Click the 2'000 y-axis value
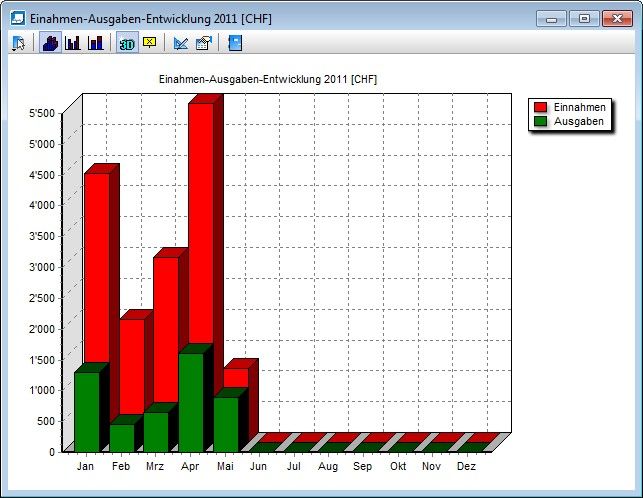 coord(42,329)
